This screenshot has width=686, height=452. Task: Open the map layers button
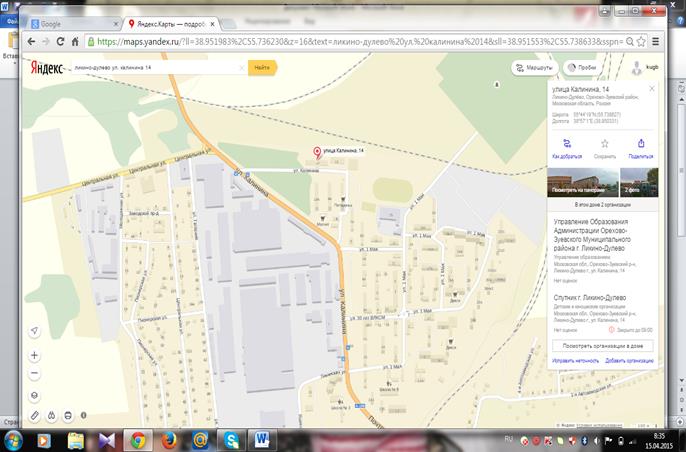[x=34, y=396]
